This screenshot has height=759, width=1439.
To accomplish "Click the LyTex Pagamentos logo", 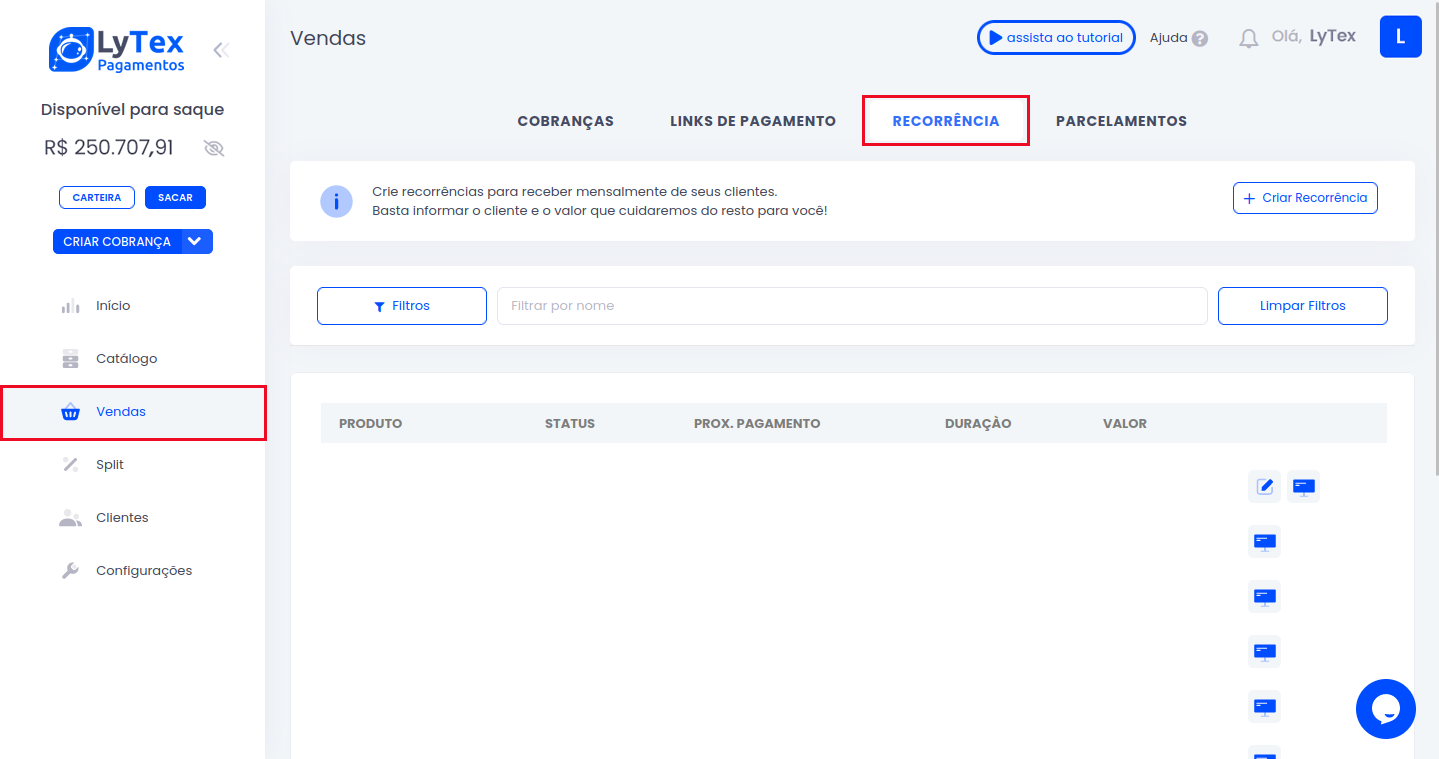I will (x=117, y=49).
